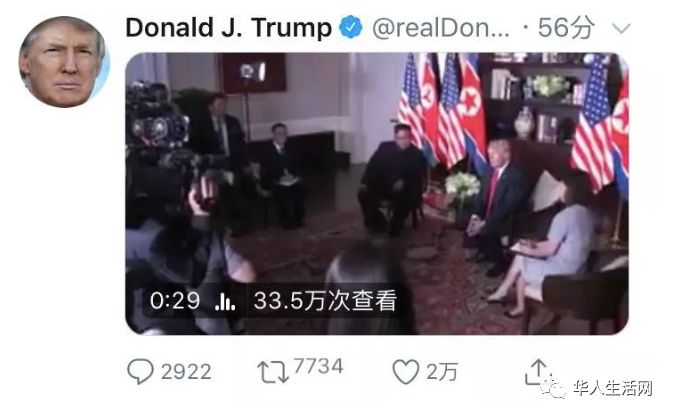Click the reply speech bubble icon
This screenshot has width=674, height=418.
(x=140, y=371)
